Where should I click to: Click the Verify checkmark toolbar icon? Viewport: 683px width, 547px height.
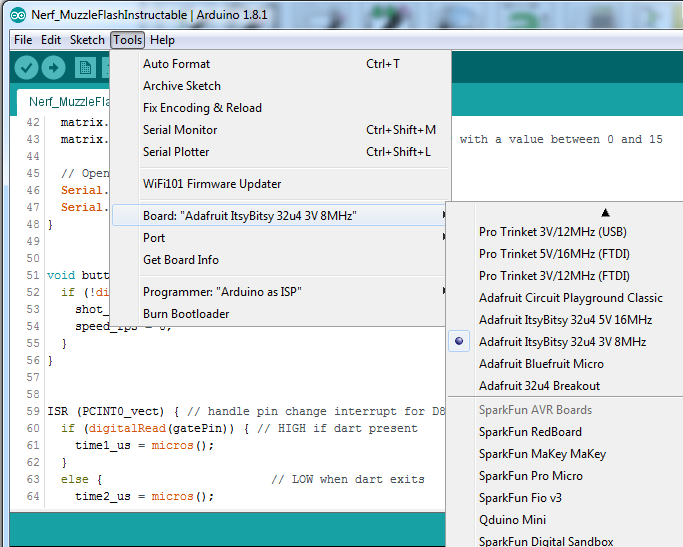[26, 68]
